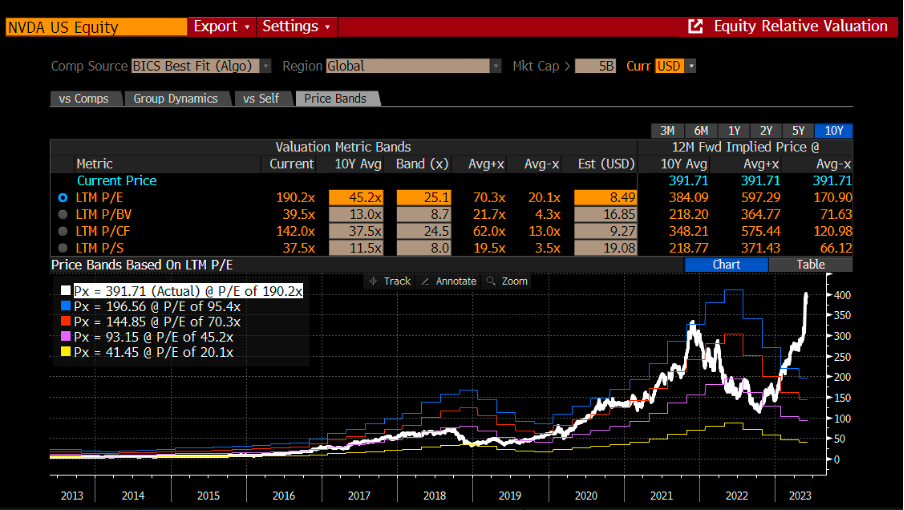Click the Price Bands Based On LTM P/E title

142,265
